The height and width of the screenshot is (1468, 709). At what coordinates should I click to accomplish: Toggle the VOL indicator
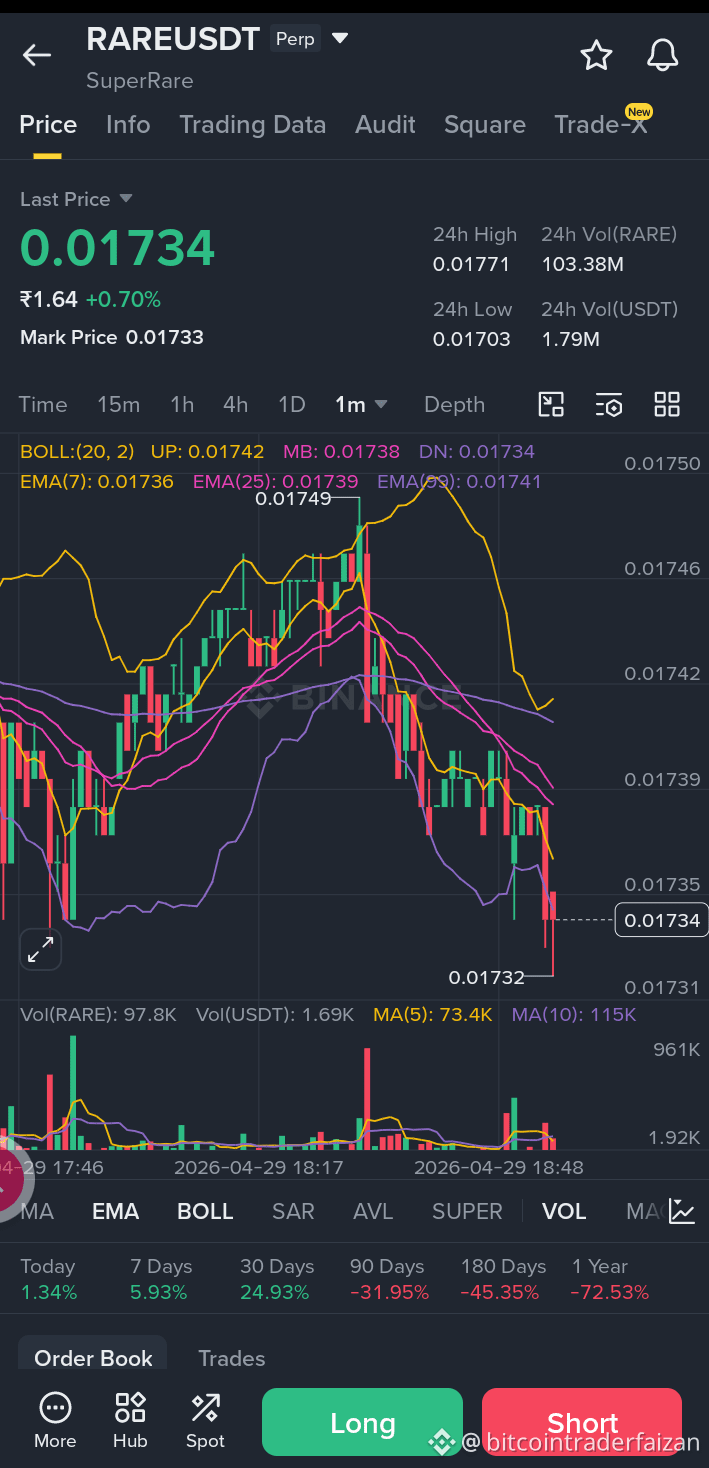coord(564,1211)
